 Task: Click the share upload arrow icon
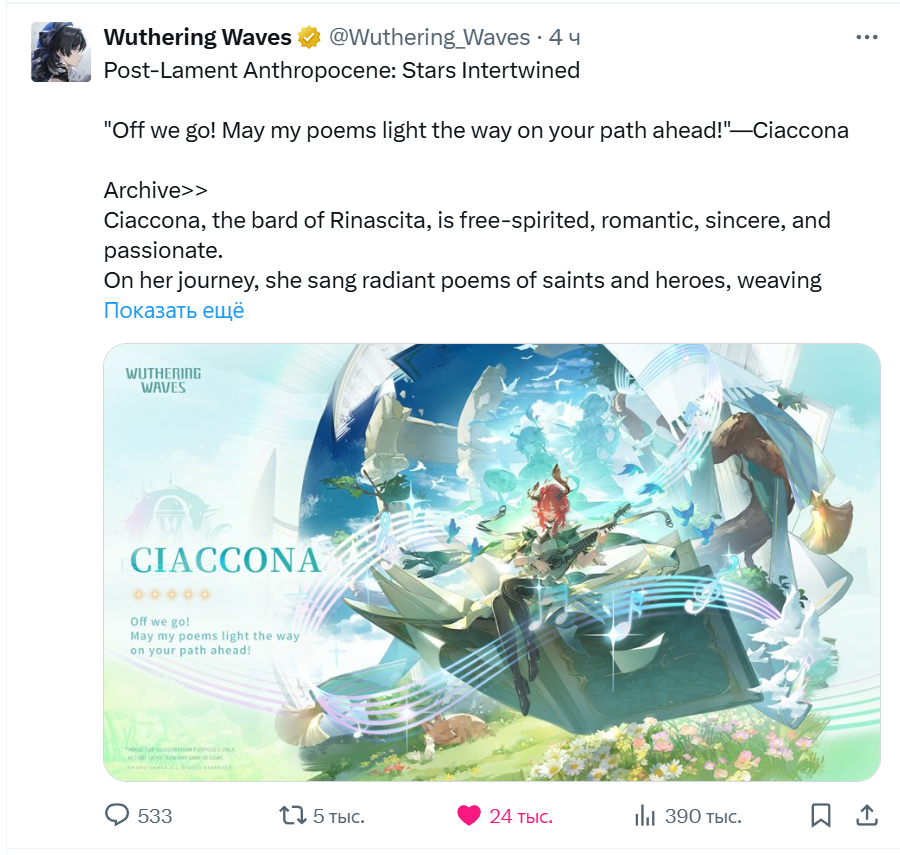pos(867,815)
